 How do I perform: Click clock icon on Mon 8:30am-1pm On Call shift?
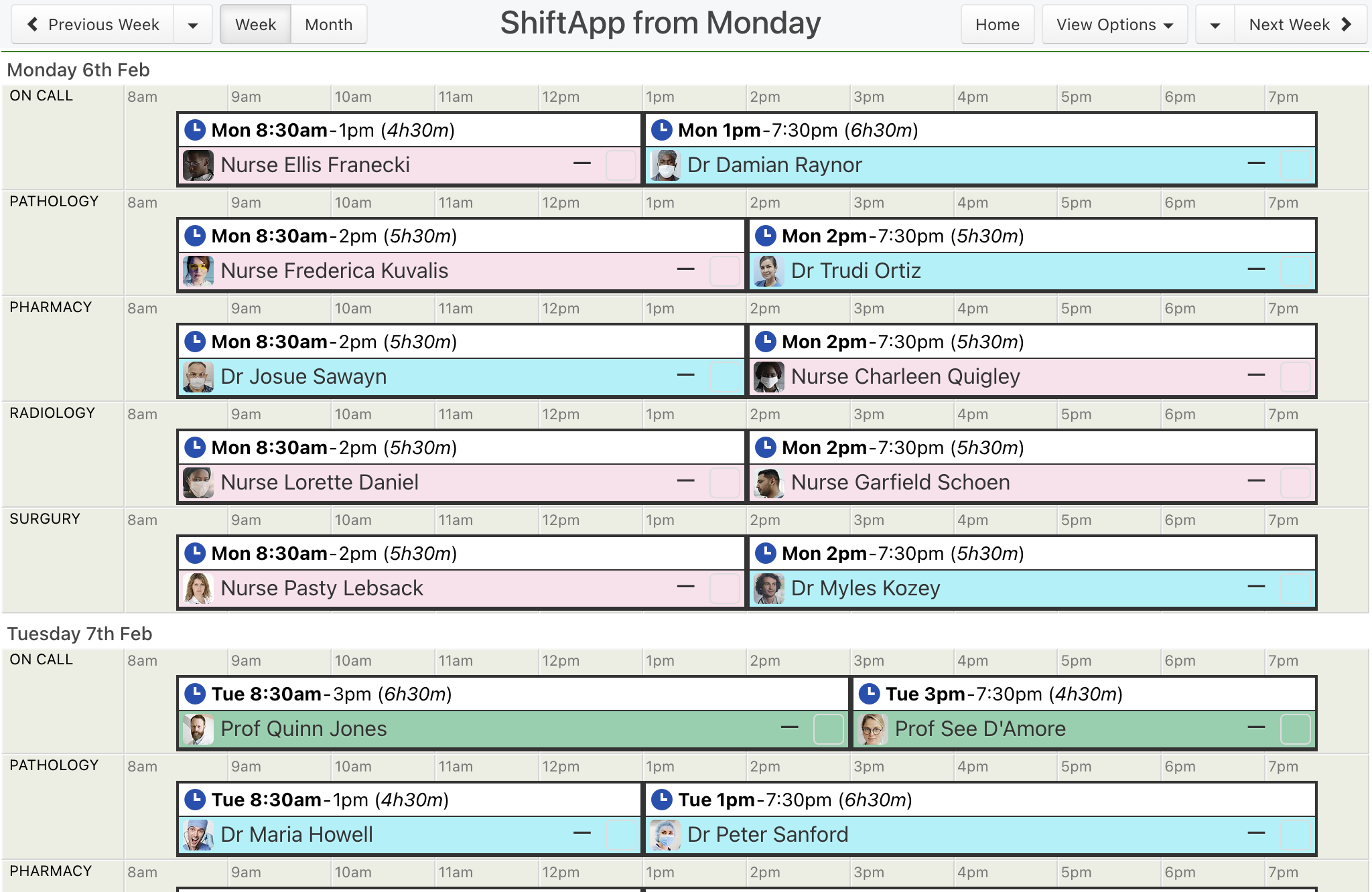[x=195, y=130]
